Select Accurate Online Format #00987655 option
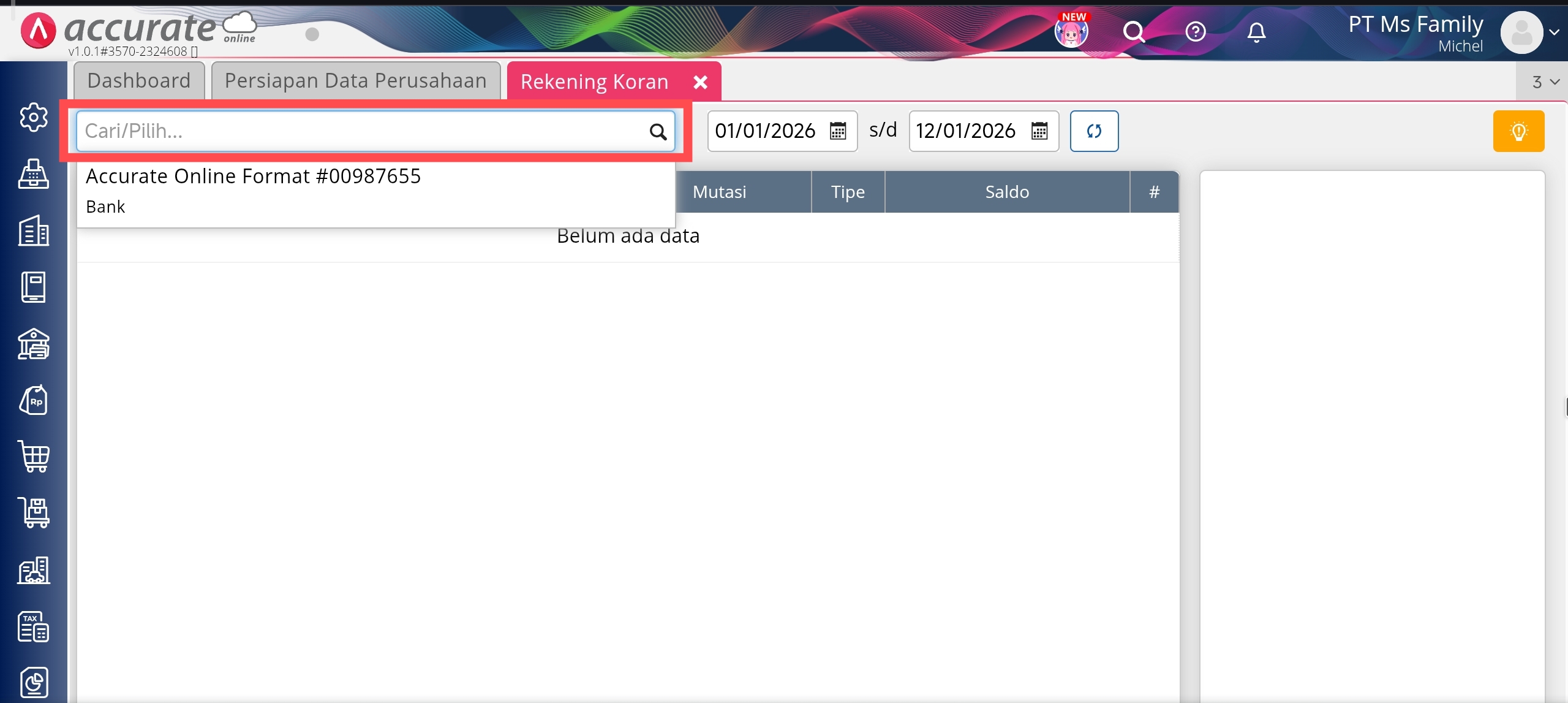Viewport: 1568px width, 703px height. tap(253, 177)
